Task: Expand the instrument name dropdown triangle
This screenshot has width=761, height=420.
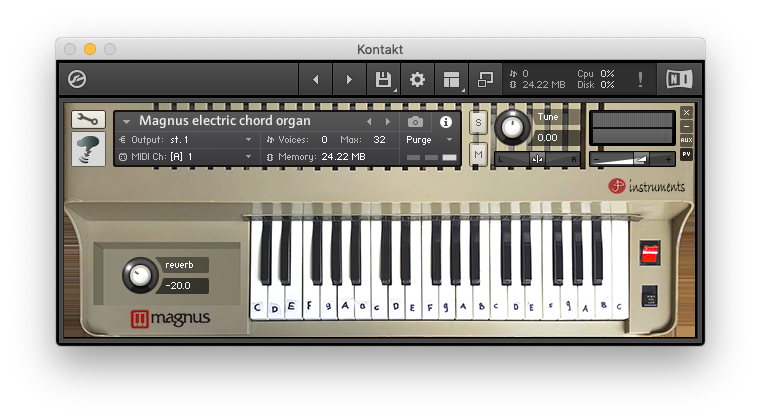Action: [126, 121]
